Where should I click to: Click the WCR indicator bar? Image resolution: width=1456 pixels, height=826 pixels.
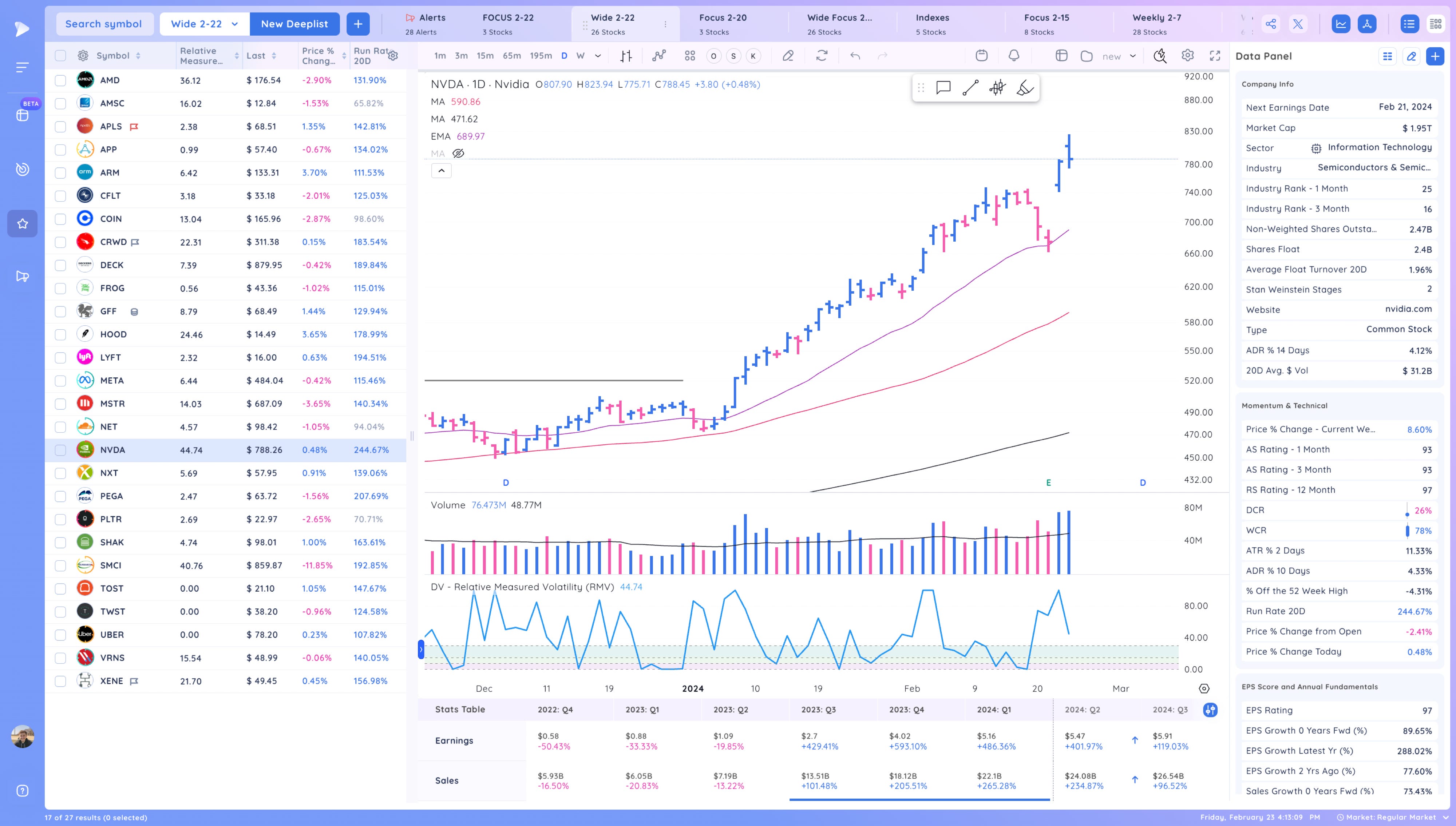pyautogui.click(x=1407, y=531)
